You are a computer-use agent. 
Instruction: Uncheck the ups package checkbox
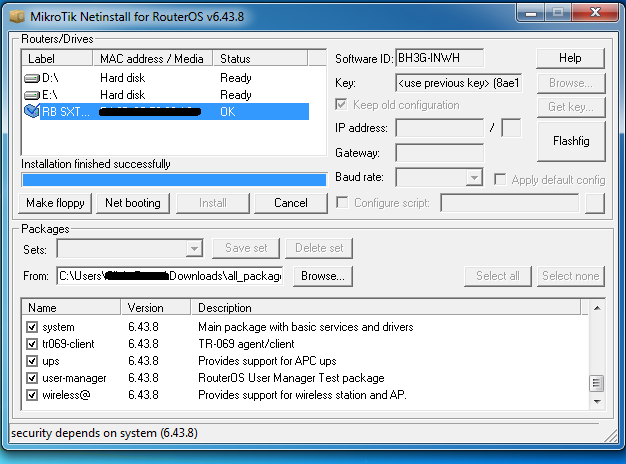[x=32, y=361]
